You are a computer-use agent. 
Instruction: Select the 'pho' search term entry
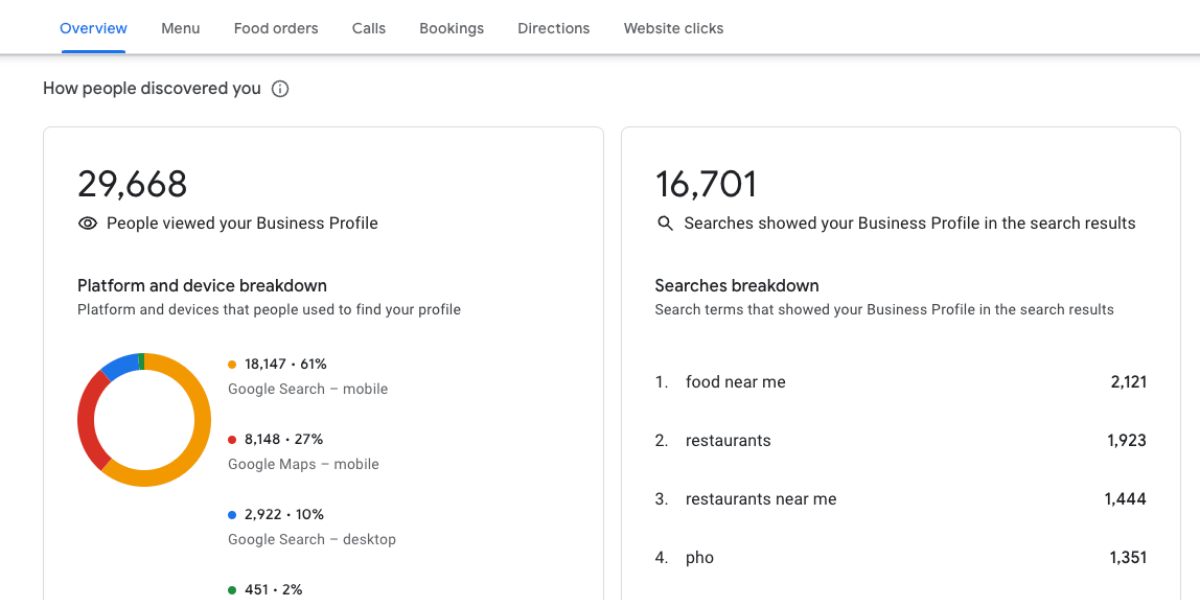[x=699, y=557]
